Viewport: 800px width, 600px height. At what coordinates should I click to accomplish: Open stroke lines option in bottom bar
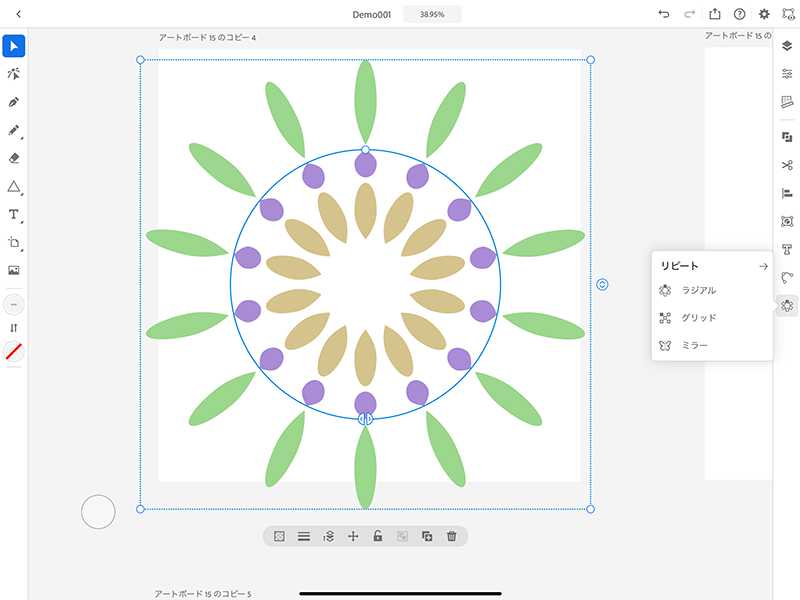(304, 536)
